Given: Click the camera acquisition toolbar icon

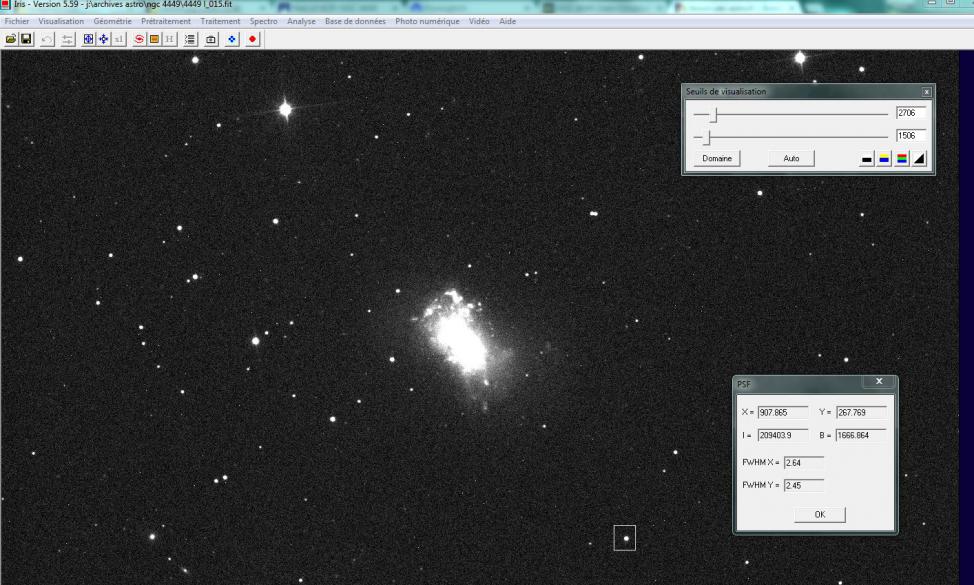Looking at the screenshot, I should (211, 39).
